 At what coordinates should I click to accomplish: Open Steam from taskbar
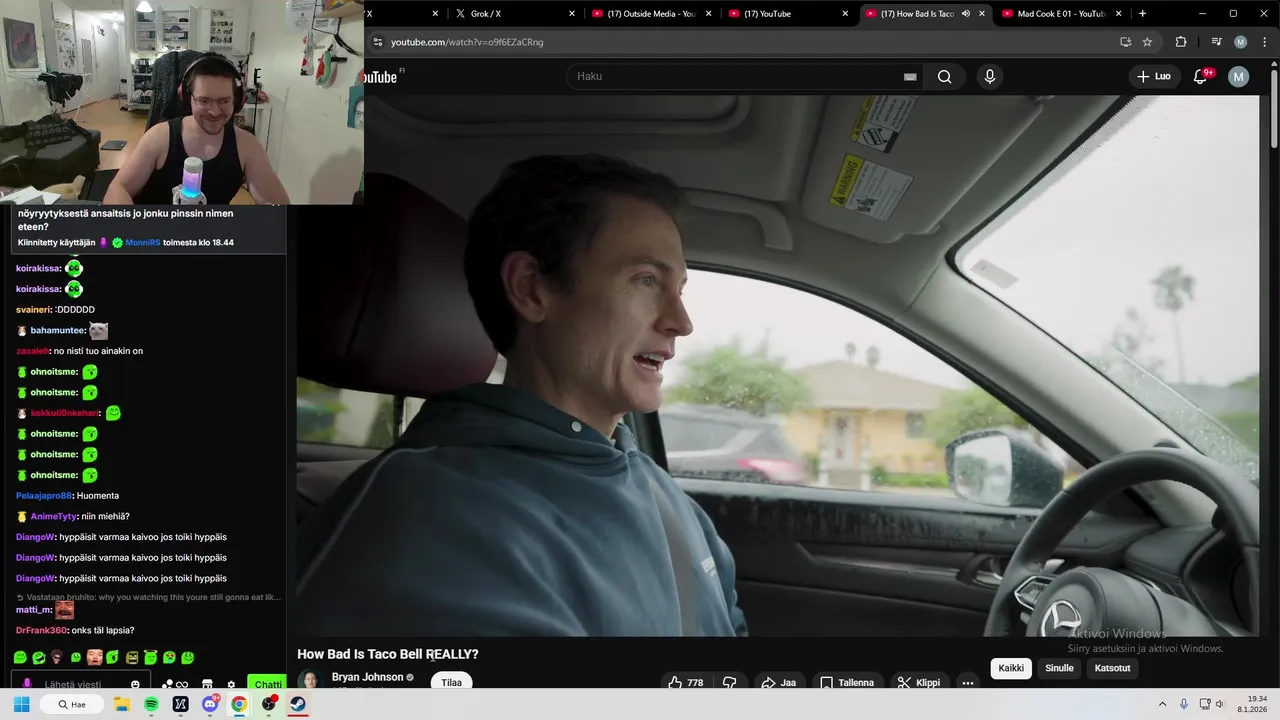[298, 704]
